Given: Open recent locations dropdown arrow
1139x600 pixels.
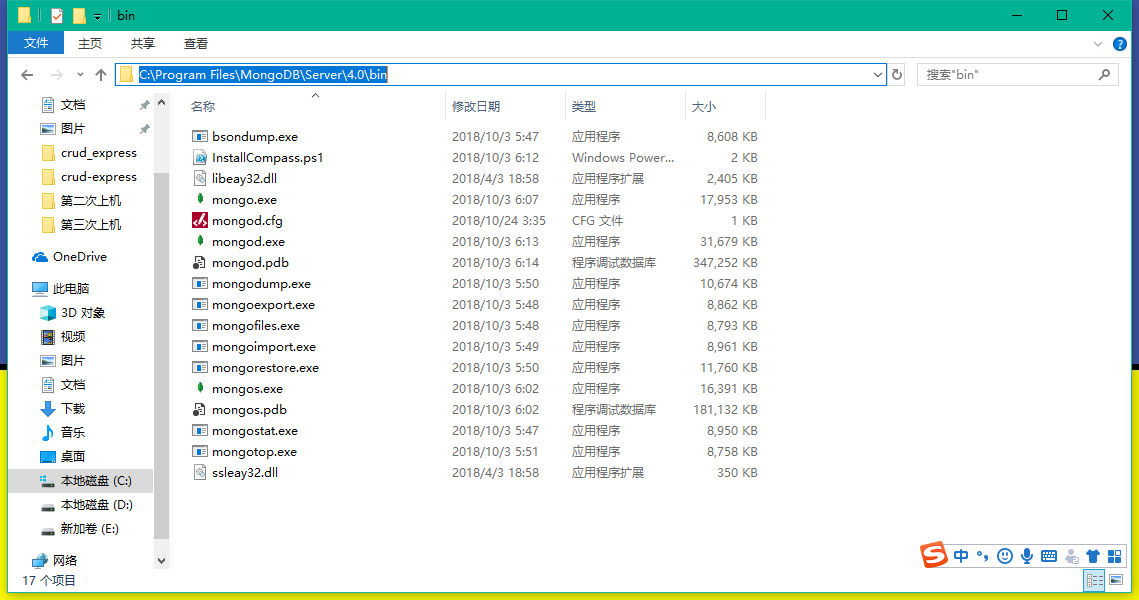Looking at the screenshot, I should pyautogui.click(x=80, y=75).
